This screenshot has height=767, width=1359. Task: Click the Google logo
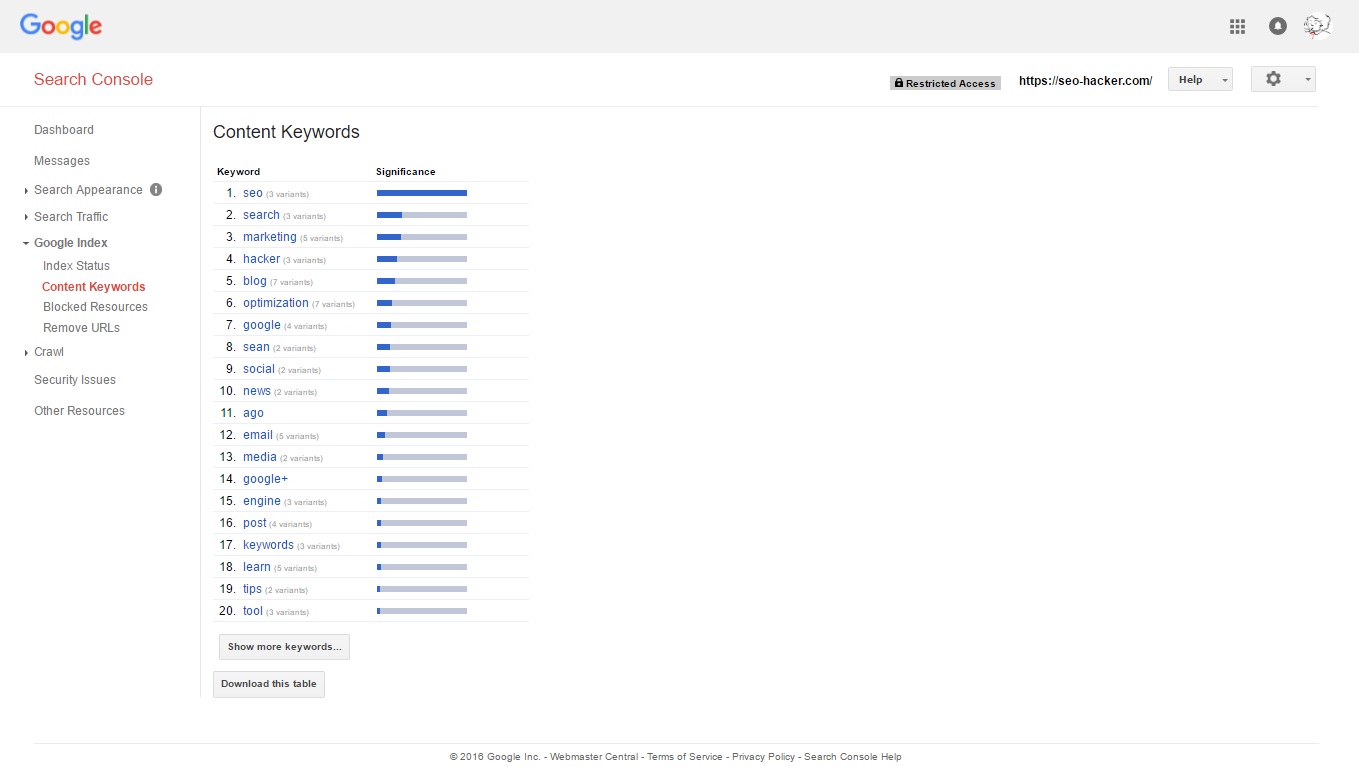61,27
